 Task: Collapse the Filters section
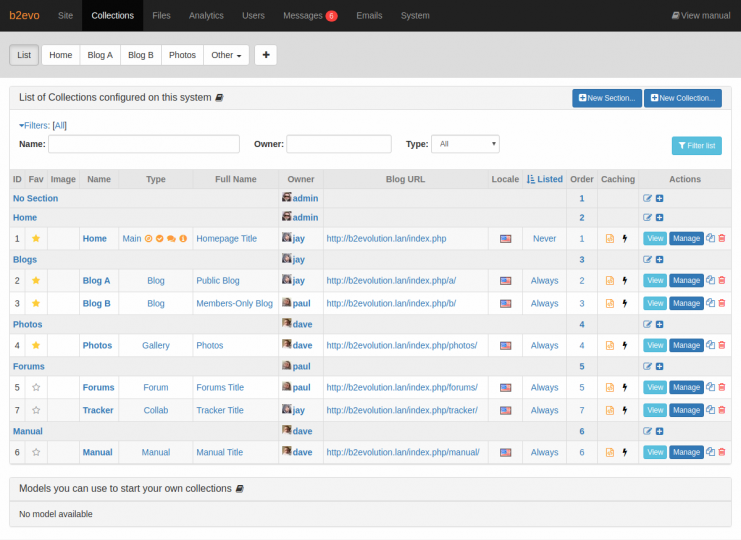pos(34,125)
